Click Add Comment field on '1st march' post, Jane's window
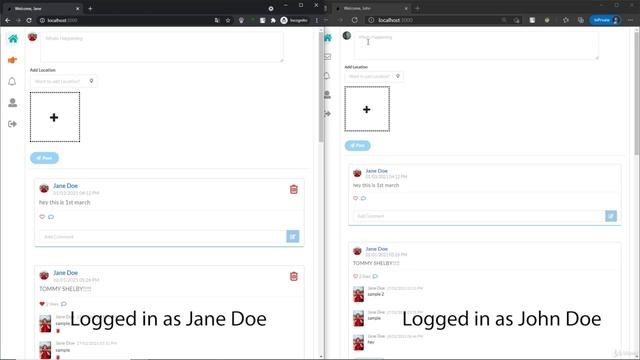 click(x=163, y=237)
